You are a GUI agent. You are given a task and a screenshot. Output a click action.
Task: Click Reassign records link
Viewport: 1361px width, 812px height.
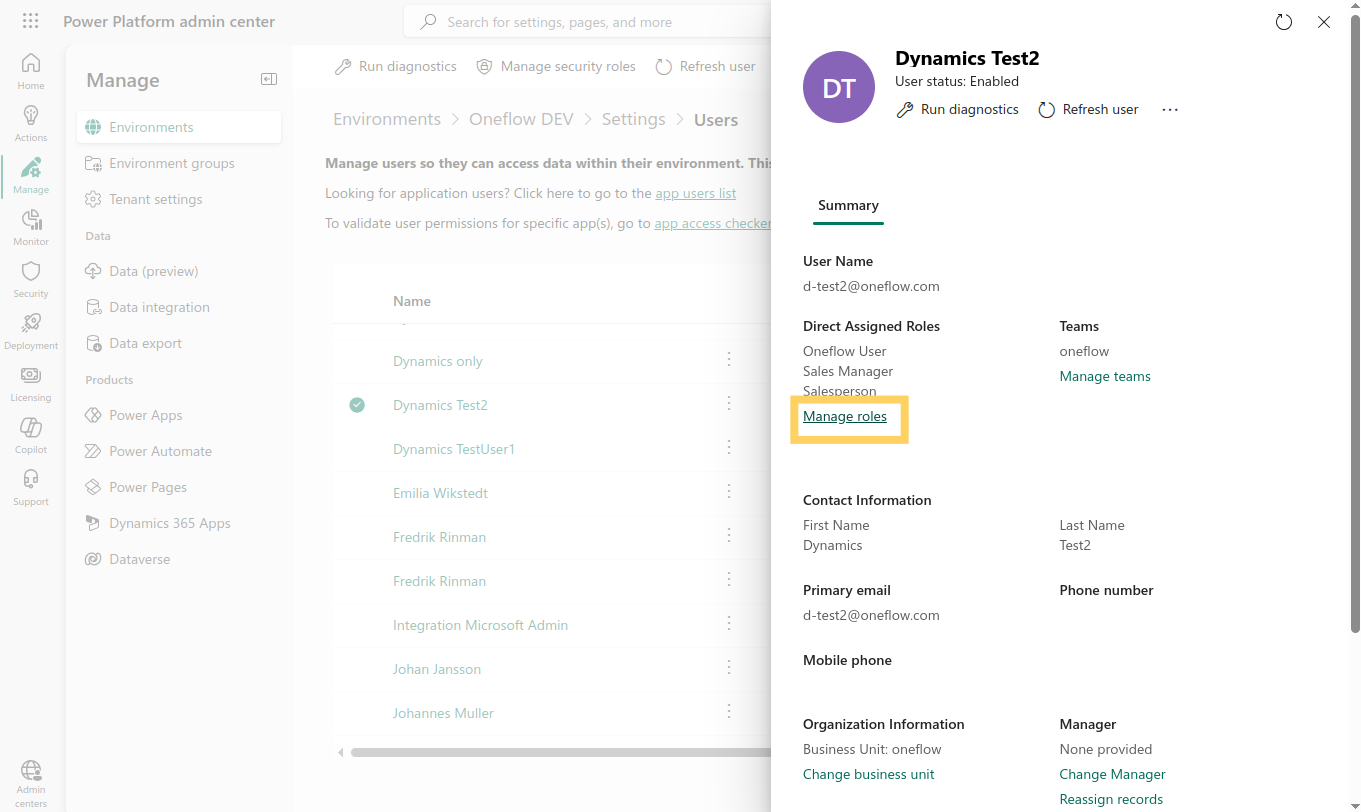[1111, 799]
